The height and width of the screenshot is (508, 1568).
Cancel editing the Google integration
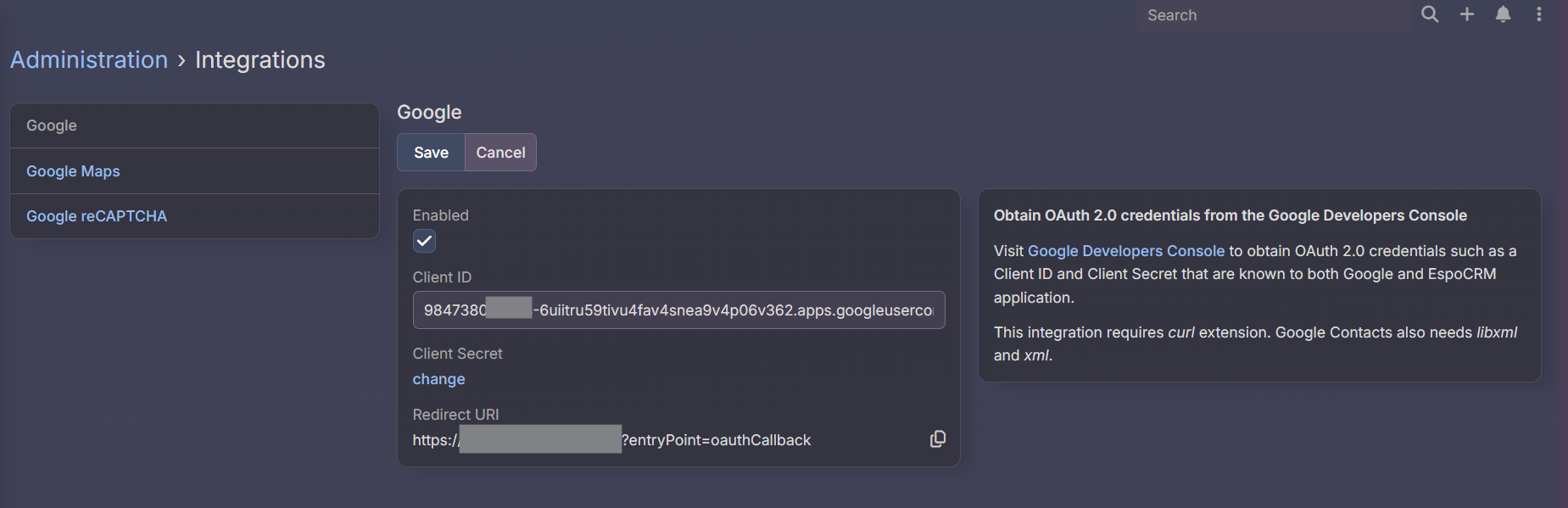(500, 153)
